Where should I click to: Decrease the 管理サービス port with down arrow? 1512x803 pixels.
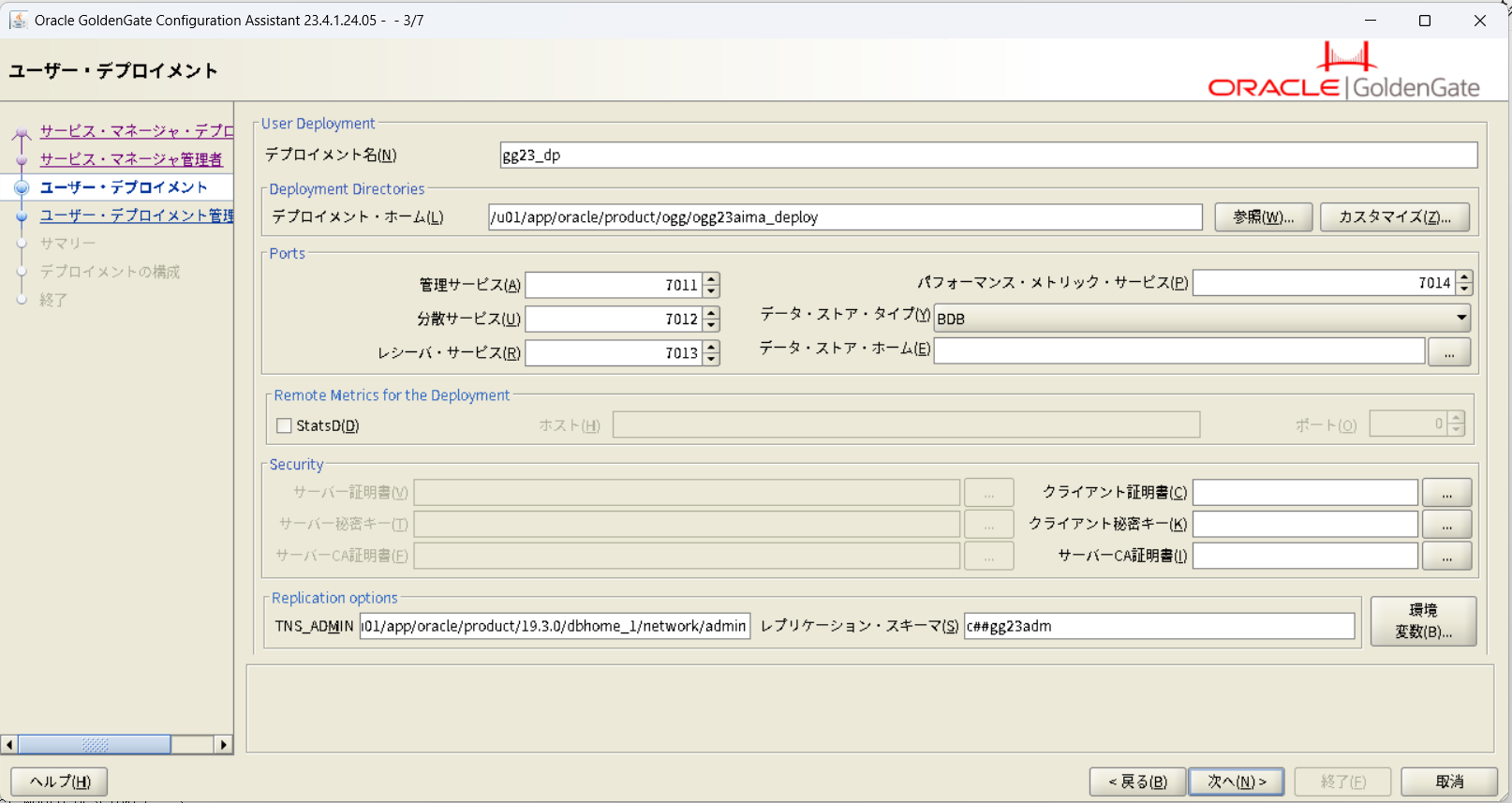[711, 291]
